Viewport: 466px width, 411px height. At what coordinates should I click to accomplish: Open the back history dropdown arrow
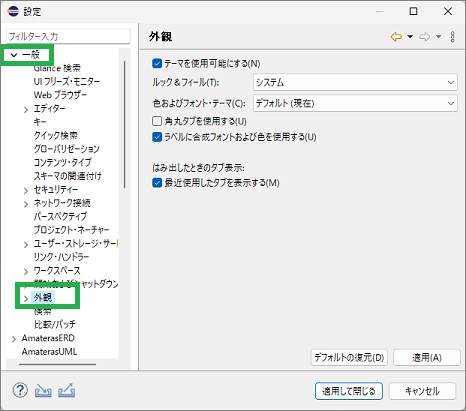pyautogui.click(x=410, y=37)
